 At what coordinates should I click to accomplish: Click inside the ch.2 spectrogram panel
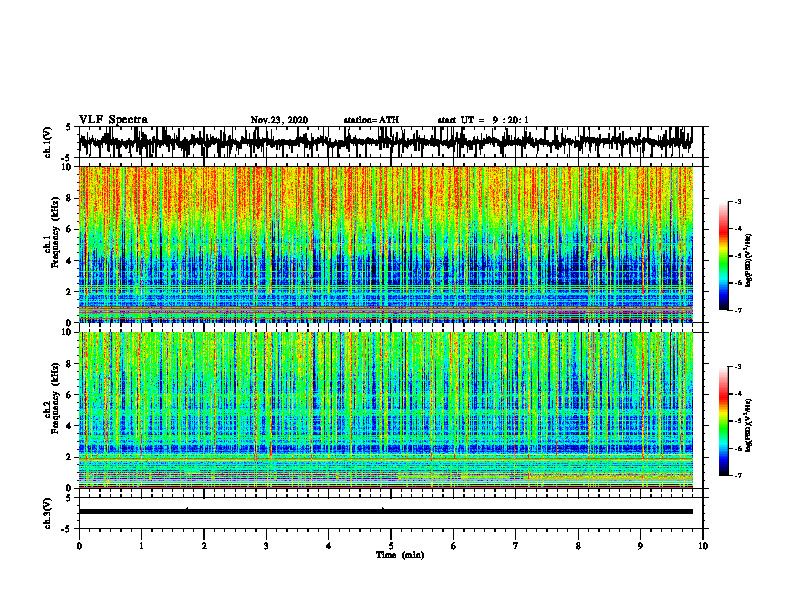[x=385, y=410]
